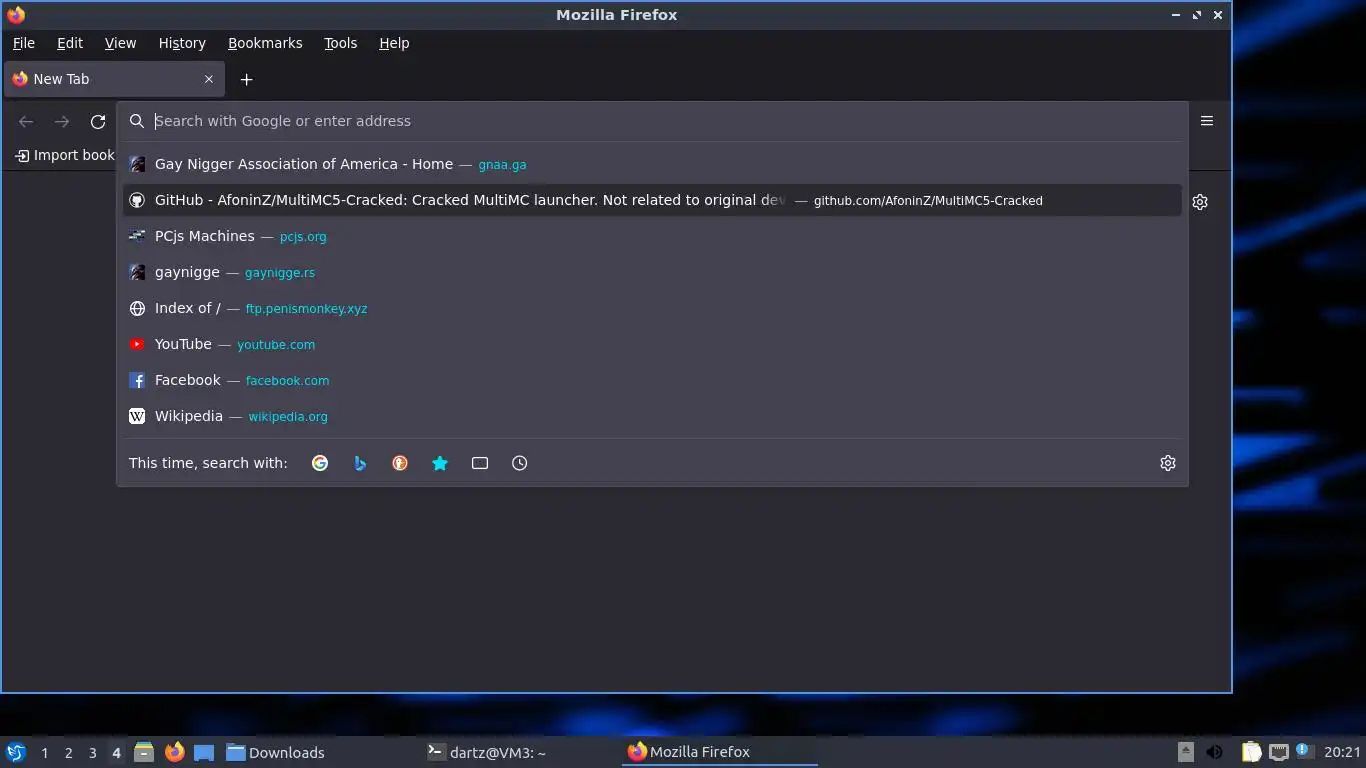Open the Bookmarks menu

point(265,43)
